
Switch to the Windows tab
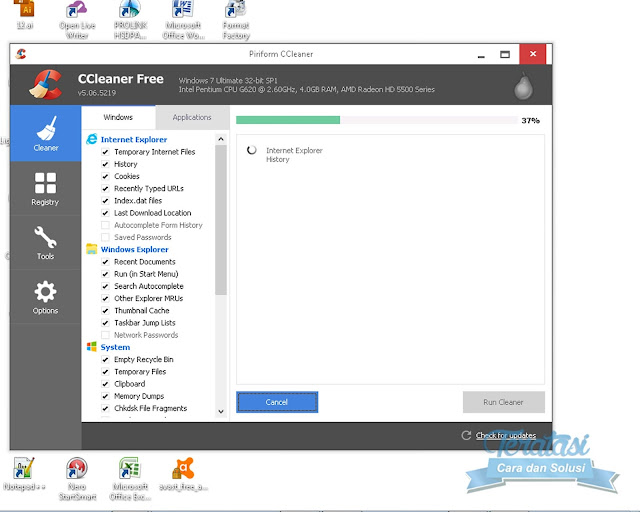click(x=118, y=118)
